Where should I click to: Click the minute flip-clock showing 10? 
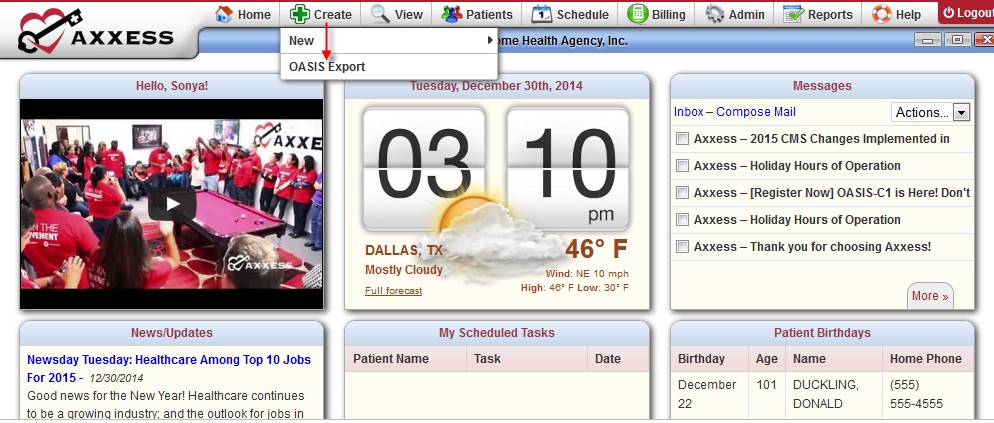tap(569, 169)
